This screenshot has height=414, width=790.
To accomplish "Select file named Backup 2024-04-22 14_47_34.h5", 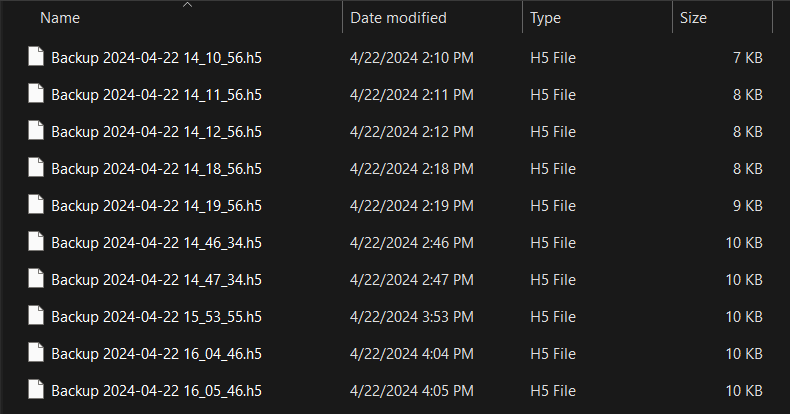I will (156, 279).
